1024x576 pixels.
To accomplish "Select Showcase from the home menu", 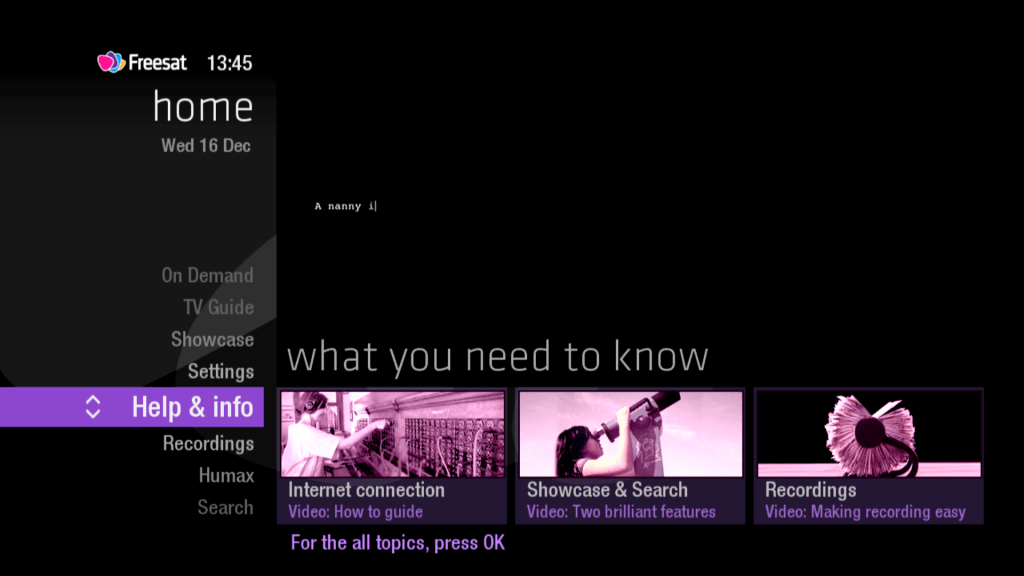I will click(x=212, y=339).
